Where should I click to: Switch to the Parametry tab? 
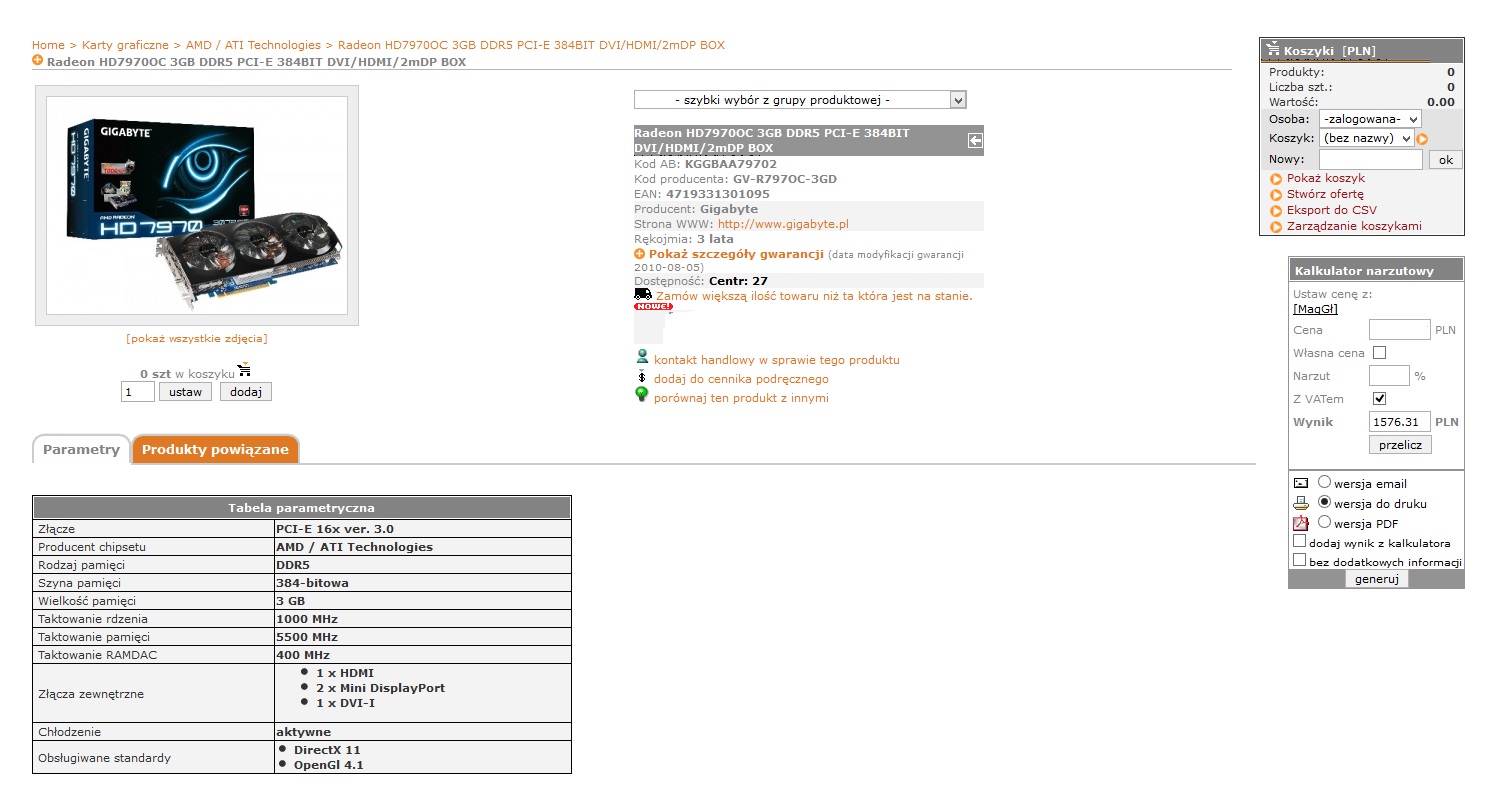81,450
